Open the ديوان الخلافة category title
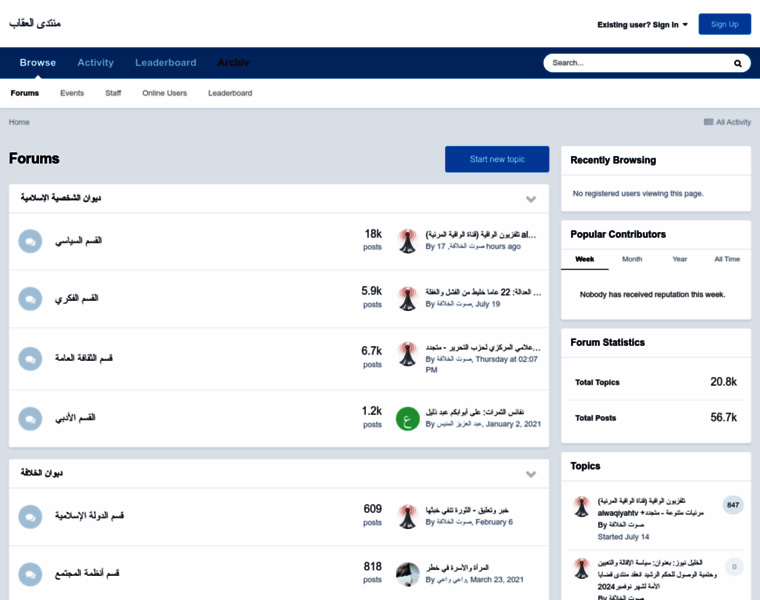The width and height of the screenshot is (760, 600). coord(41,473)
